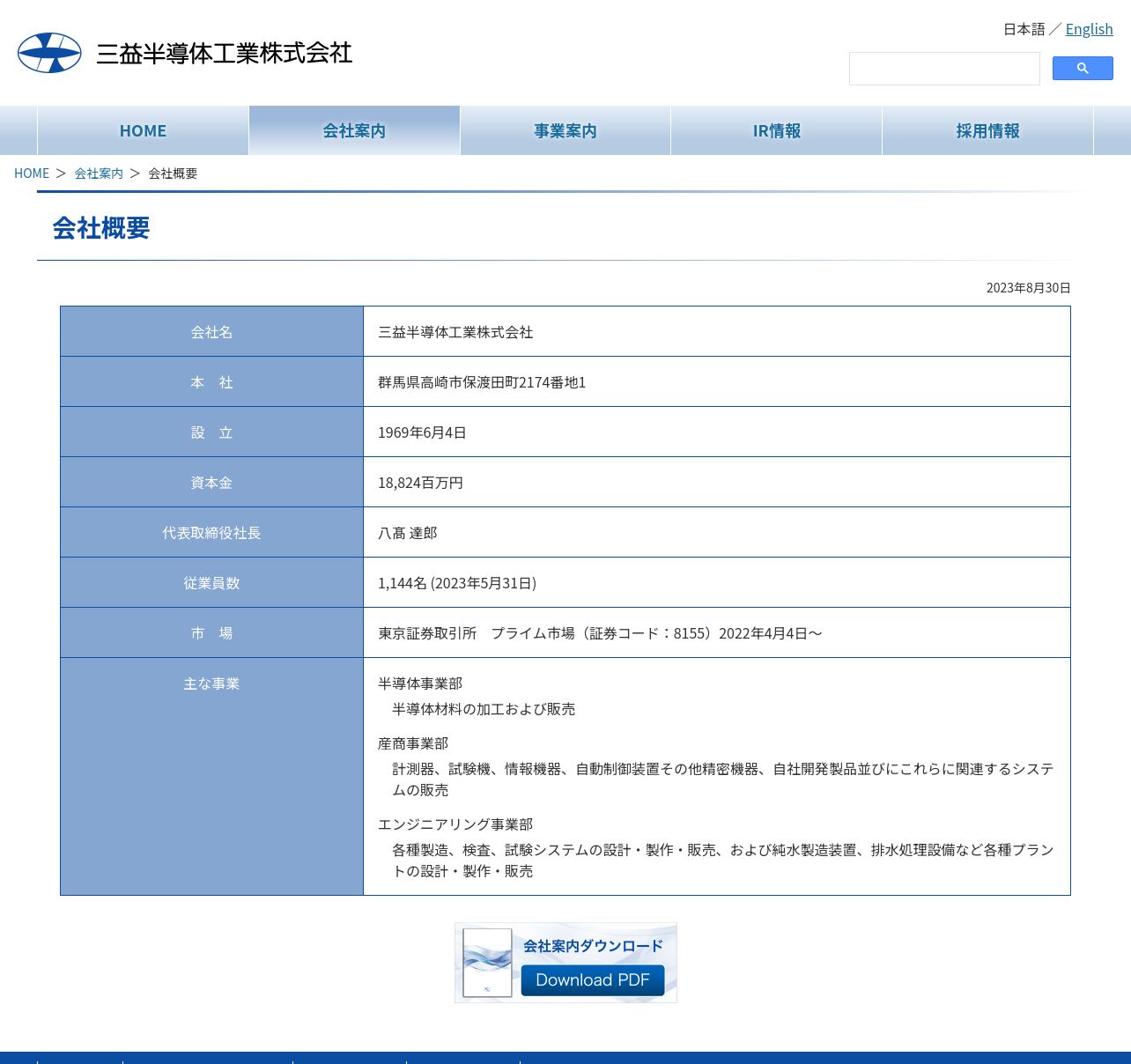Click 会社概要 in the breadcrumb
Viewport: 1131px width, 1064px height.
pyautogui.click(x=173, y=174)
